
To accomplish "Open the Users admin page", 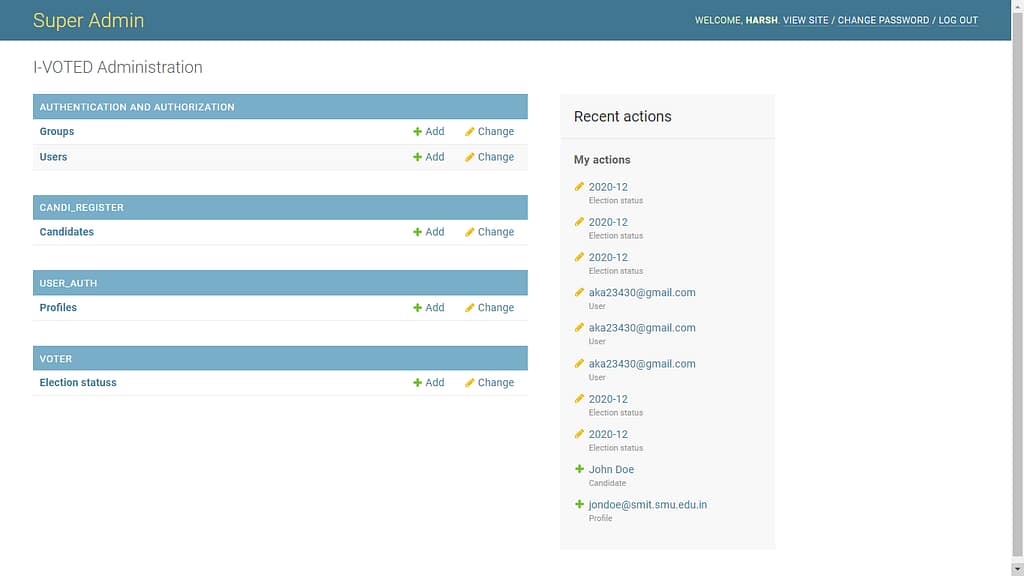I will pos(53,157).
